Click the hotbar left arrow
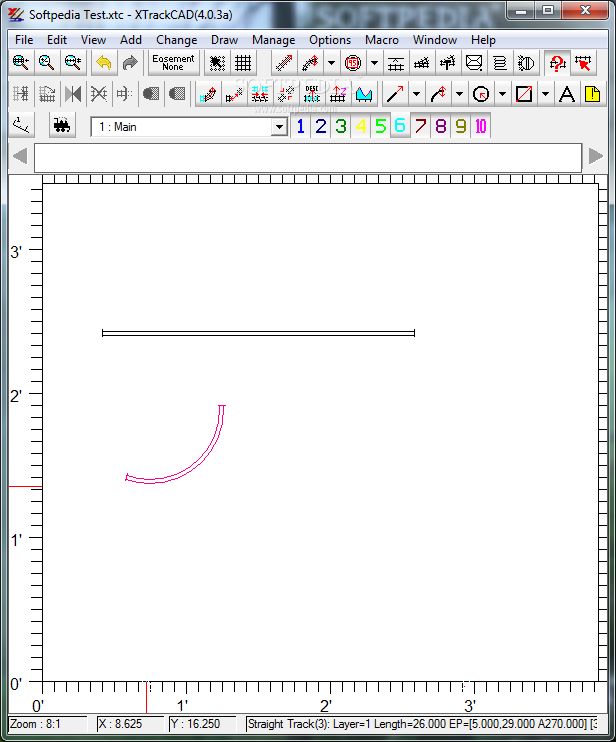This screenshot has width=616, height=742. click(20, 156)
